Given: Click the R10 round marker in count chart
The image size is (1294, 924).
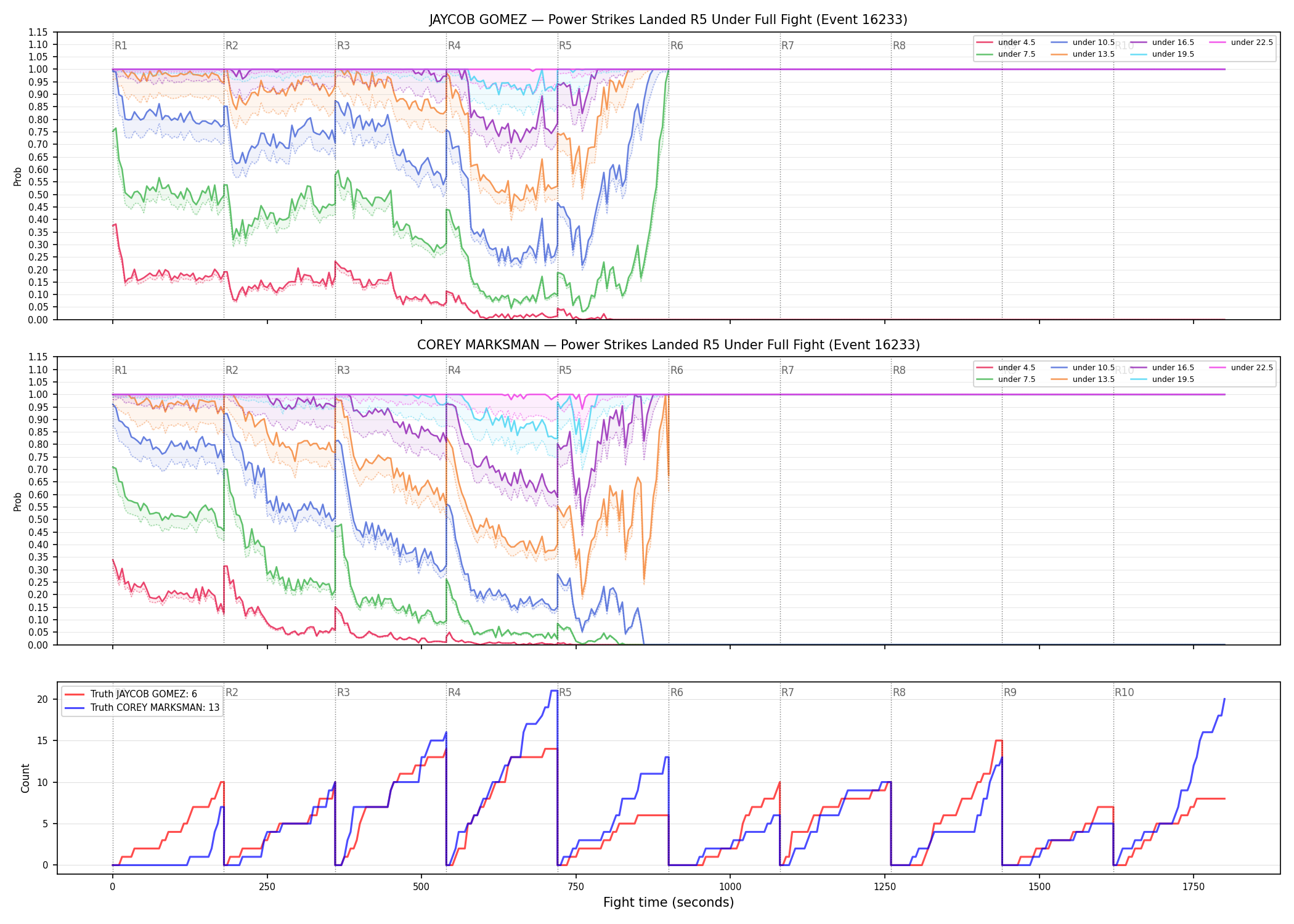Looking at the screenshot, I should 1124,692.
